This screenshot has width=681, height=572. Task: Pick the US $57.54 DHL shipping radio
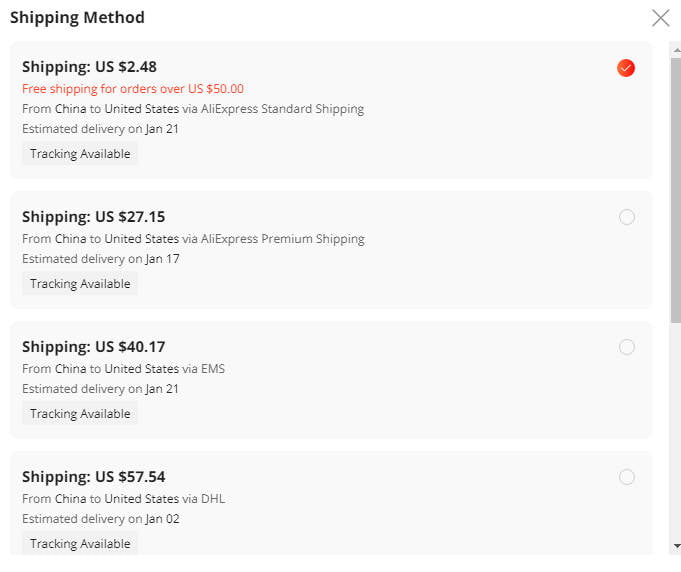coord(627,477)
